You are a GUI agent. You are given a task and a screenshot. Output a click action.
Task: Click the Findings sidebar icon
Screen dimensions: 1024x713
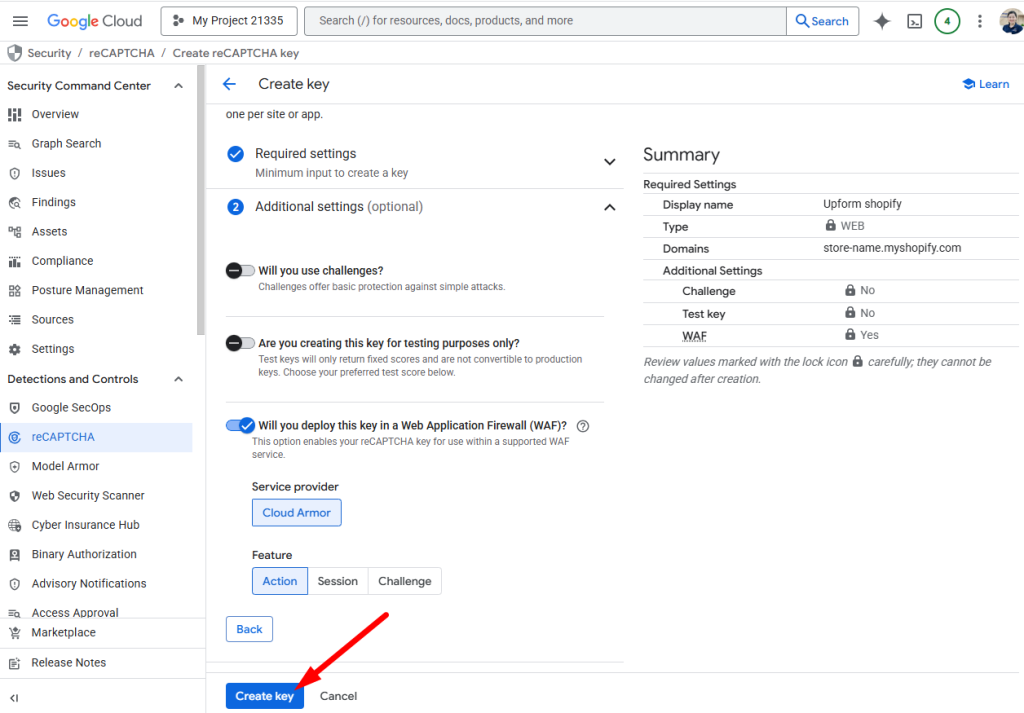tap(14, 202)
